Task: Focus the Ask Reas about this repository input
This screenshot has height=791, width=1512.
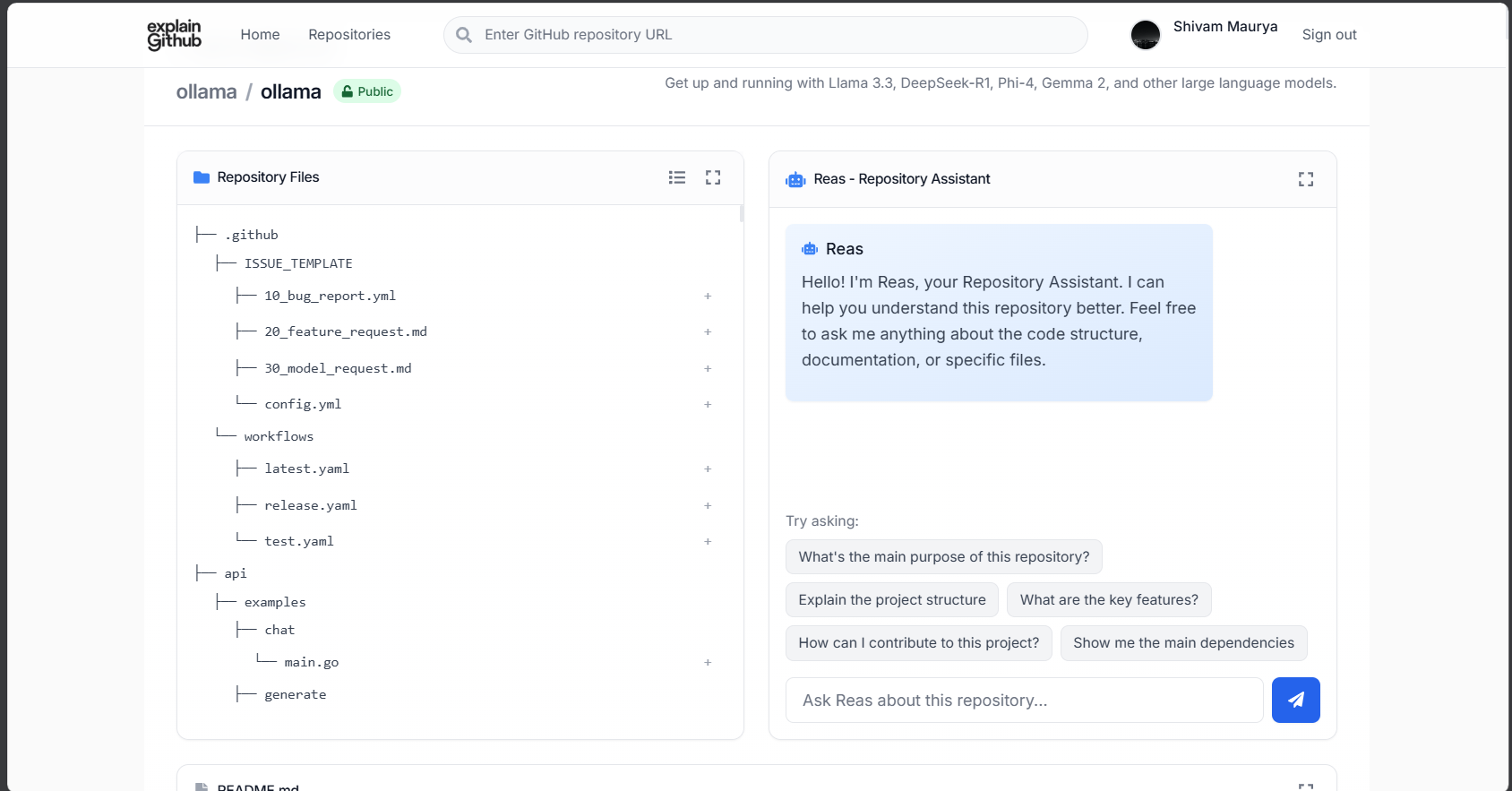Action: (1025, 701)
